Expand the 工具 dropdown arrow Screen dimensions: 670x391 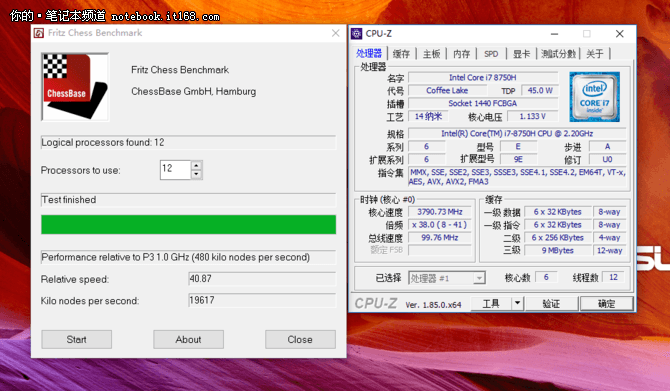tap(517, 303)
